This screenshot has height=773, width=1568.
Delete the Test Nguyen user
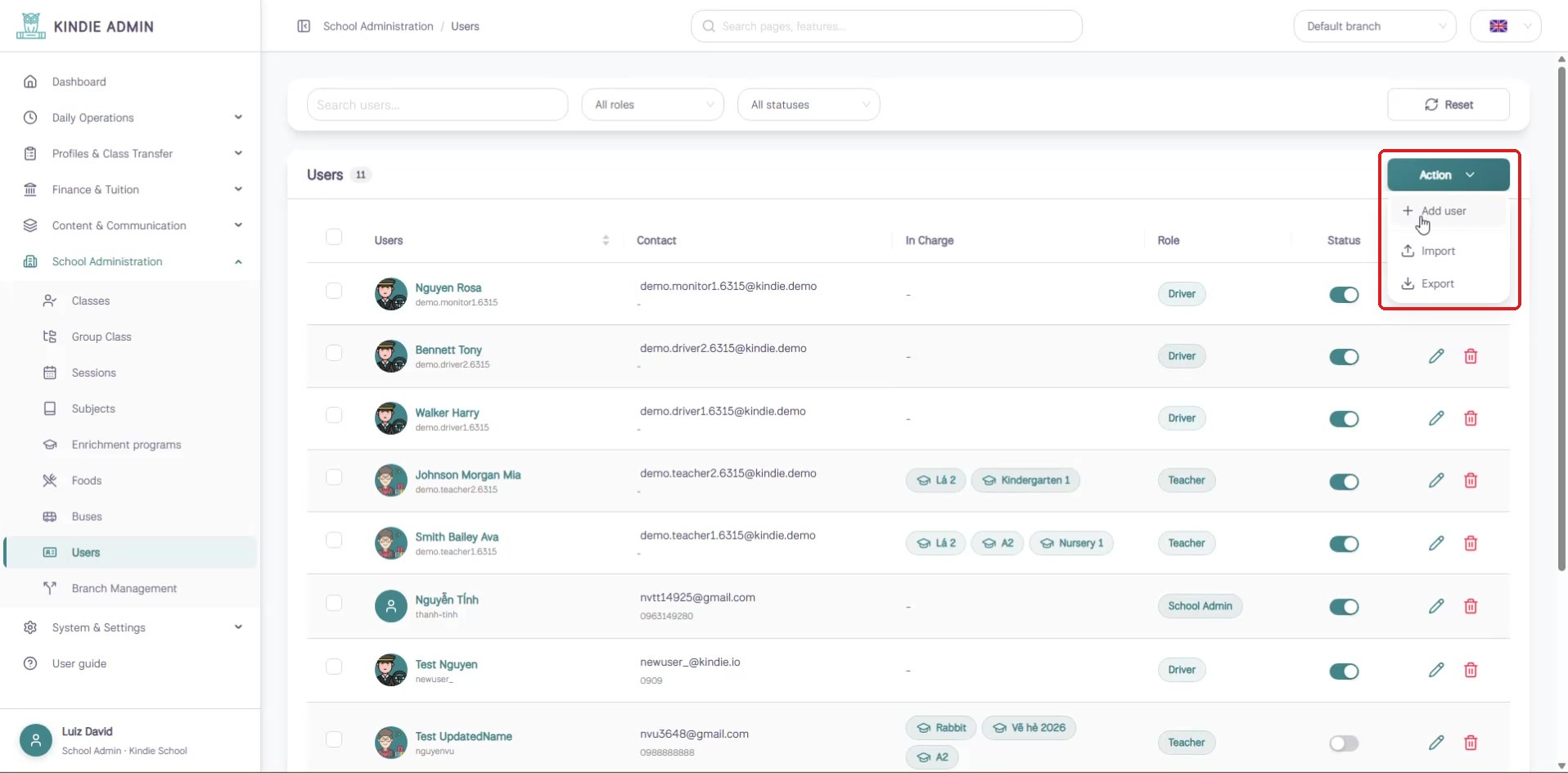[x=1471, y=670]
